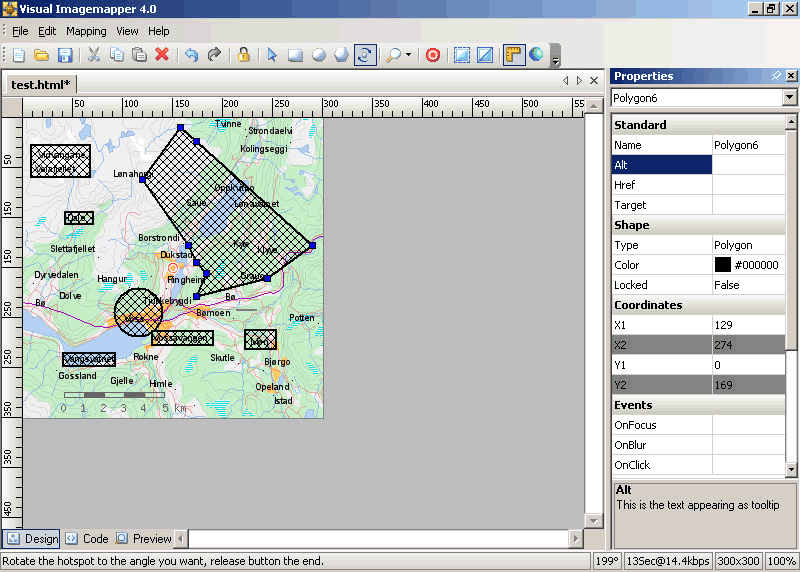Image resolution: width=800 pixels, height=572 pixels.
Task: Lock the hotspot with padlock icon
Action: (243, 55)
